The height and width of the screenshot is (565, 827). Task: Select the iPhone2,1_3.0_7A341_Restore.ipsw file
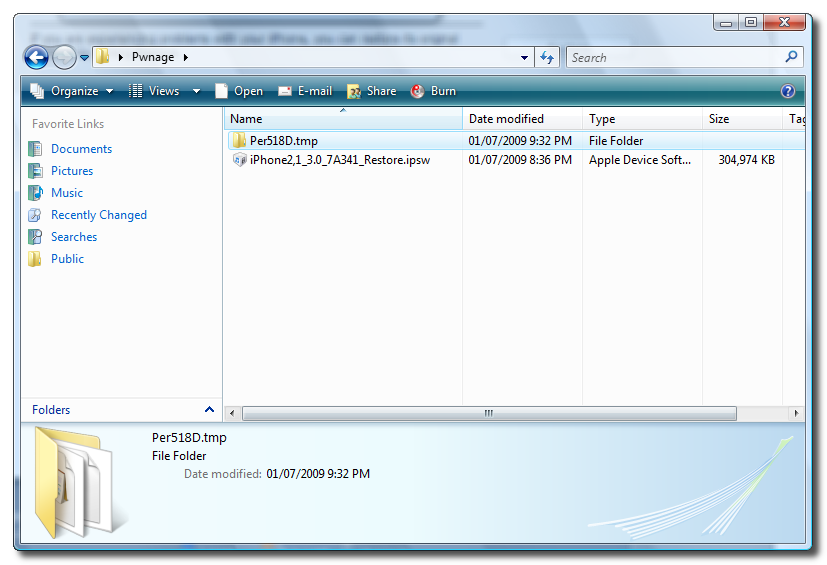click(x=339, y=160)
